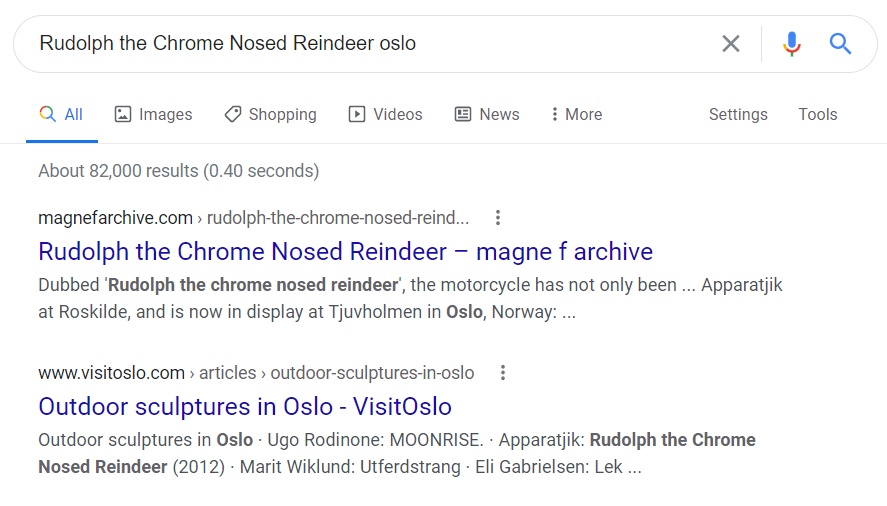Start voice search with the microphone icon
The width and height of the screenshot is (887, 506).
coord(792,44)
